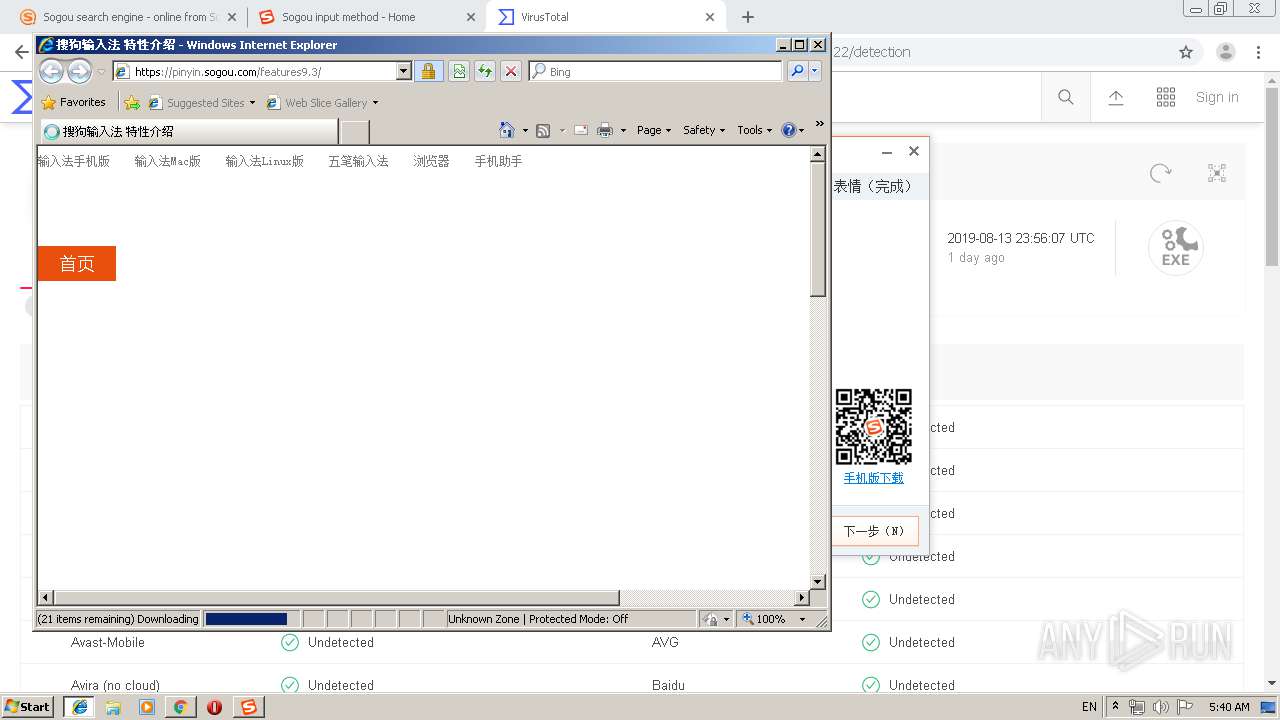The image size is (1280, 720).
Task: Click VirusTotal search magnifier icon
Action: click(x=1066, y=97)
